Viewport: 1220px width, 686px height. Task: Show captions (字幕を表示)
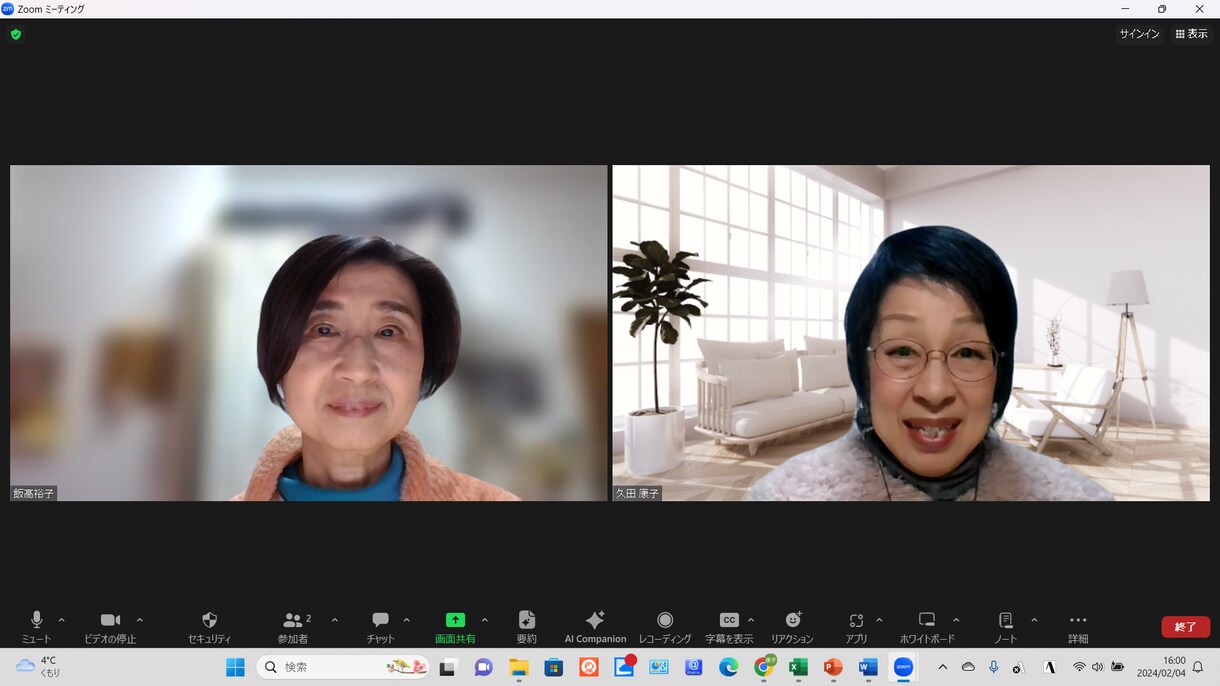[x=729, y=627]
